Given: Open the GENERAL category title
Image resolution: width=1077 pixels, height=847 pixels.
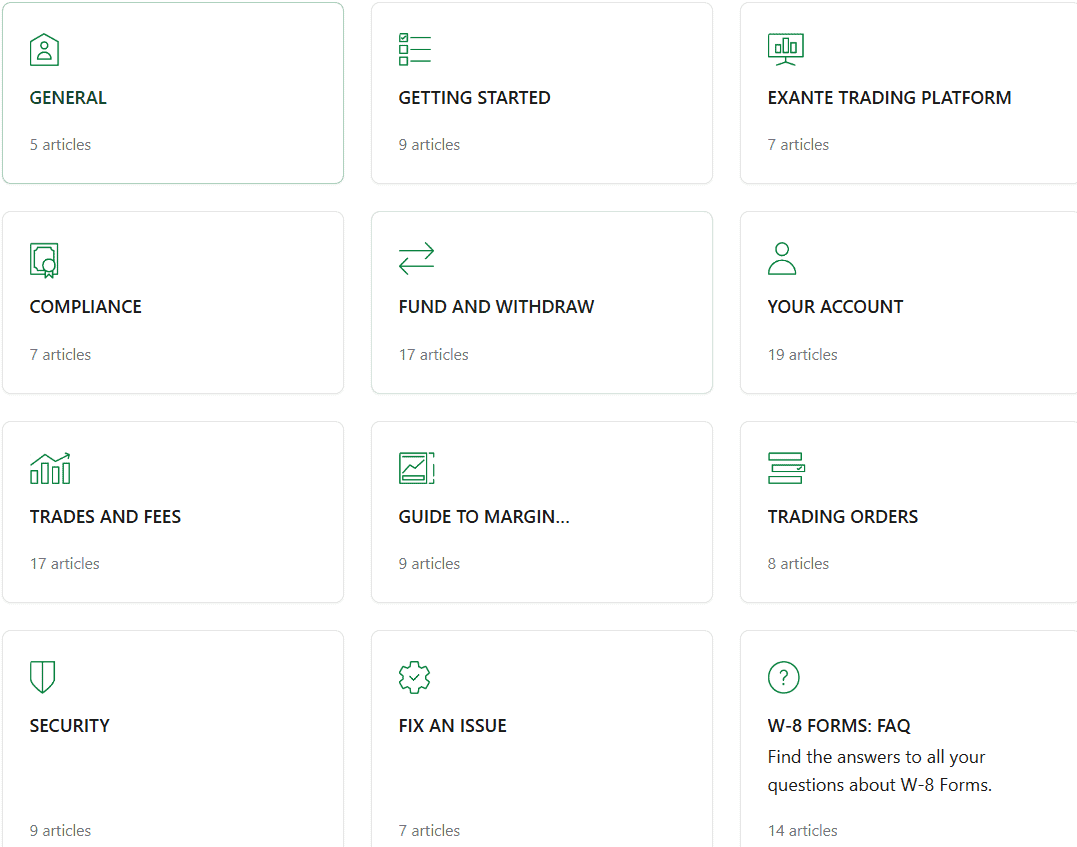Looking at the screenshot, I should click(68, 98).
